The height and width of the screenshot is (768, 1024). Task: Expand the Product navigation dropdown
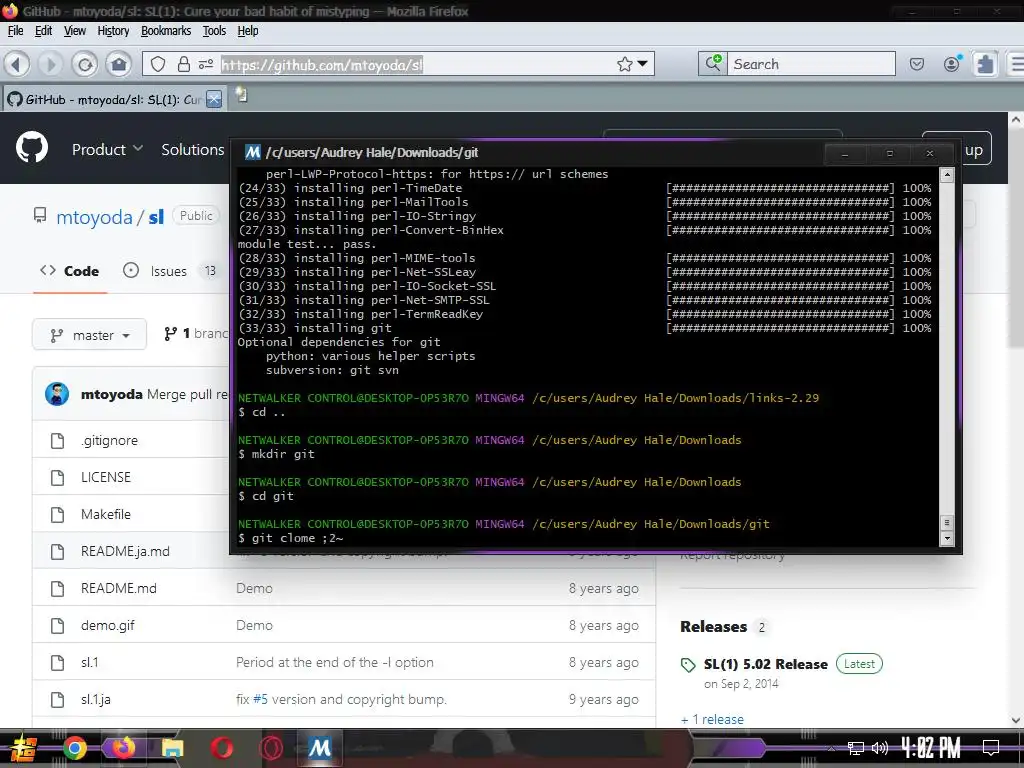coord(107,150)
